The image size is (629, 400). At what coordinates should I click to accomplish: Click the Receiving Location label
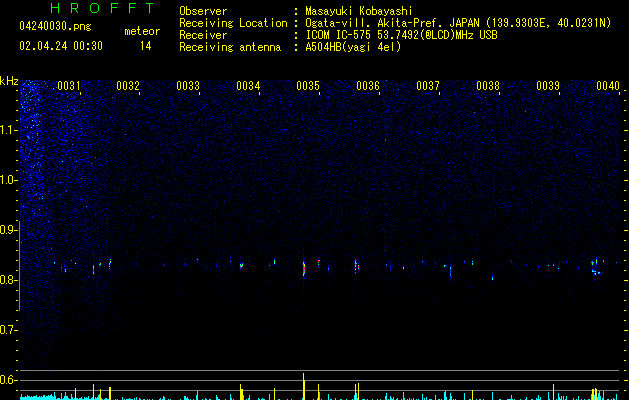(x=233, y=23)
